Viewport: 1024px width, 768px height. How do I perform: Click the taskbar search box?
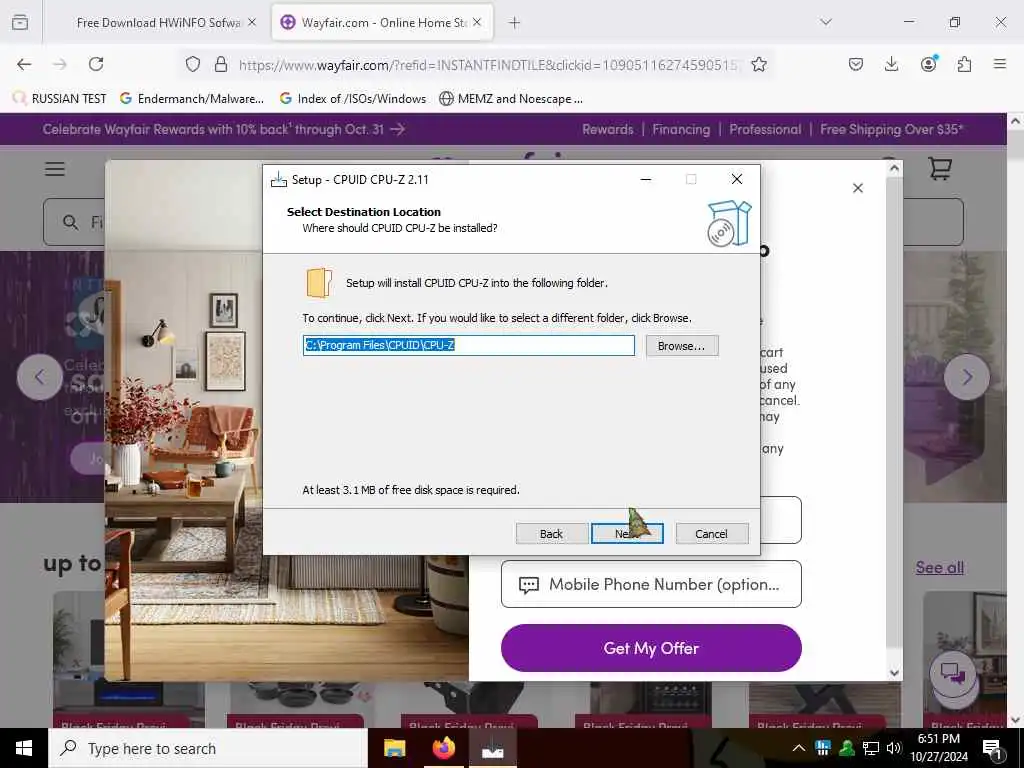coord(208,748)
